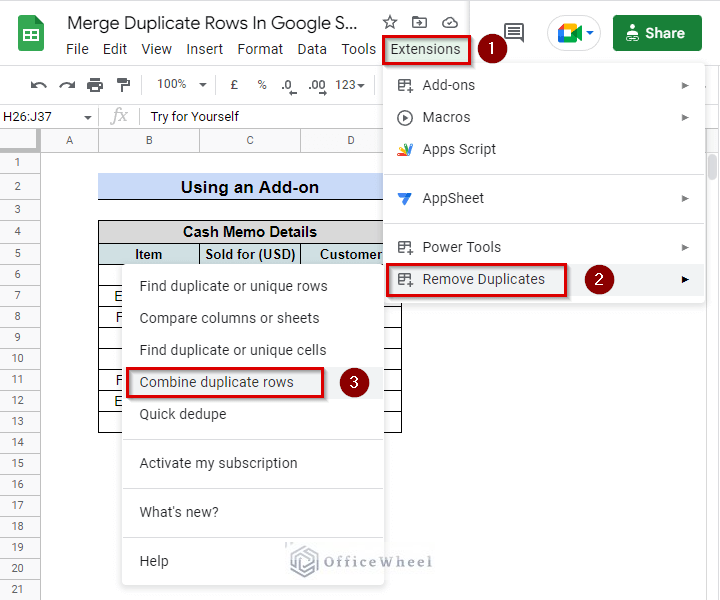
Task: Expand the Power Tools submenu
Action: pyautogui.click(x=544, y=247)
